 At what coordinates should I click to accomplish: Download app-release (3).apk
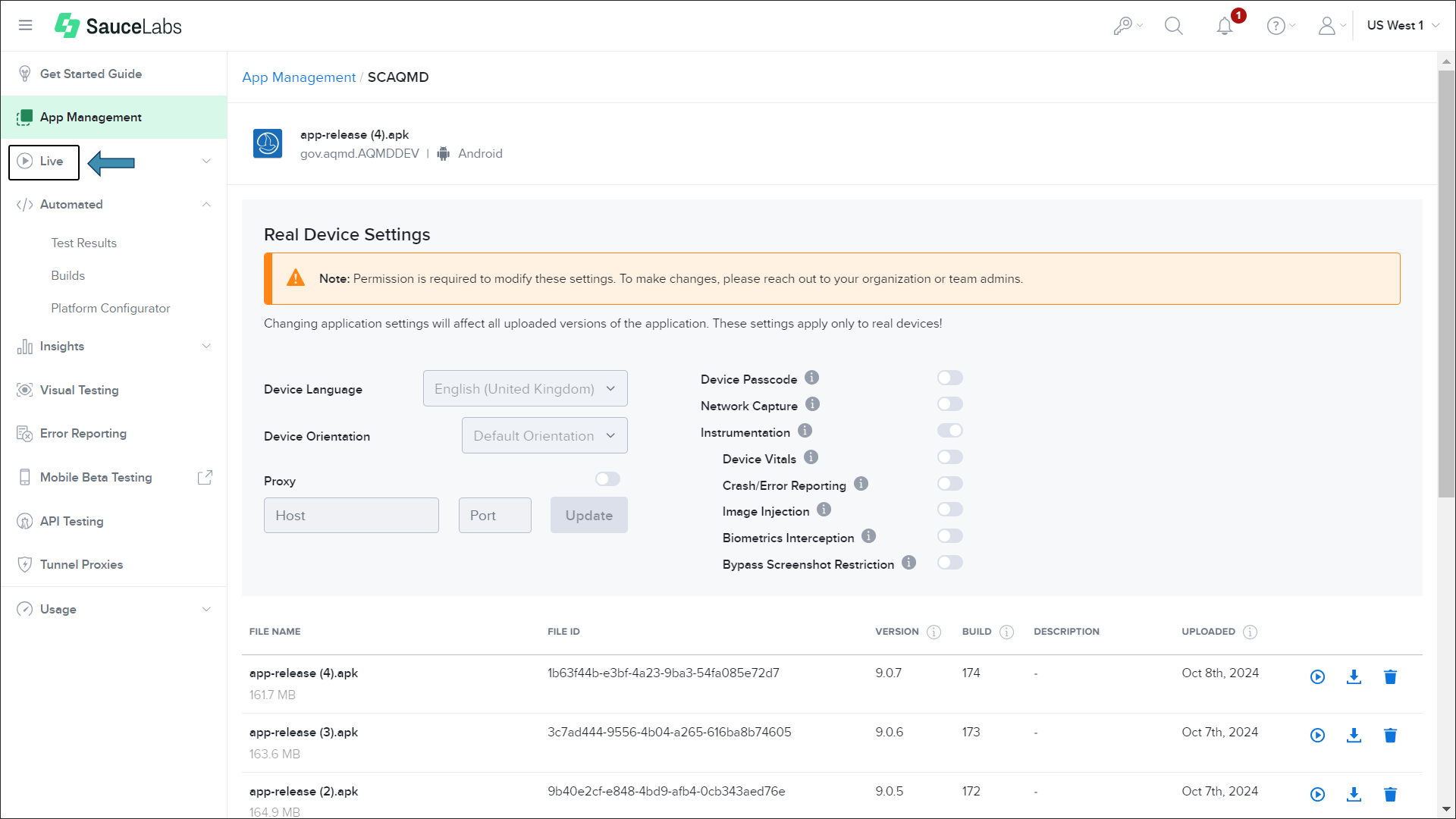(1354, 736)
